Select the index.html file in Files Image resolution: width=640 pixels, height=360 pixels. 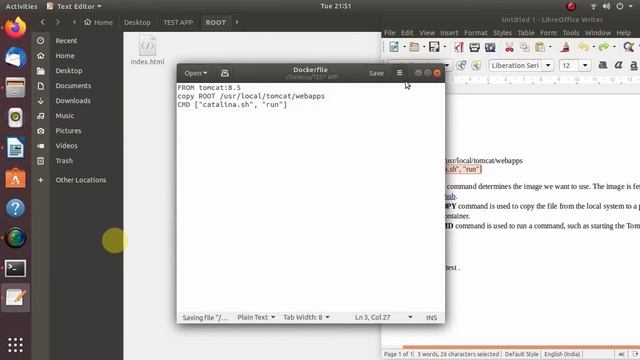click(147, 50)
